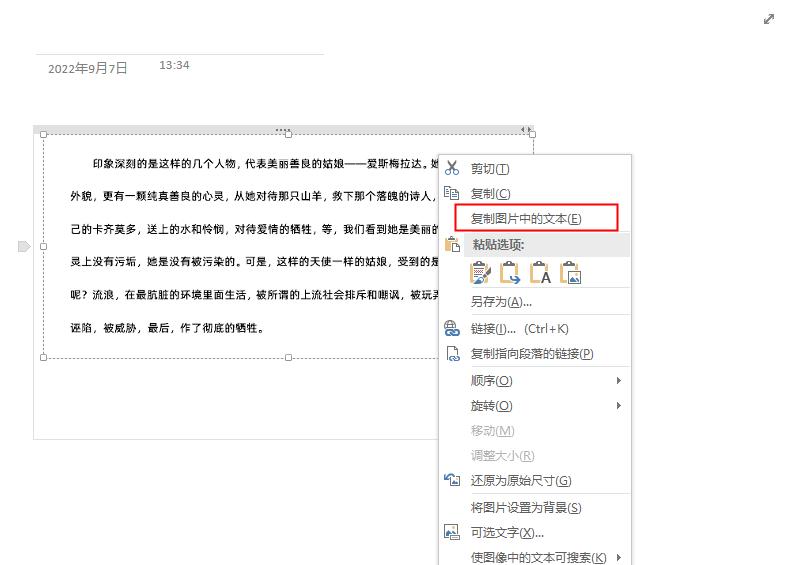
Task: Click the container width arrows handle
Action: [x=526, y=130]
